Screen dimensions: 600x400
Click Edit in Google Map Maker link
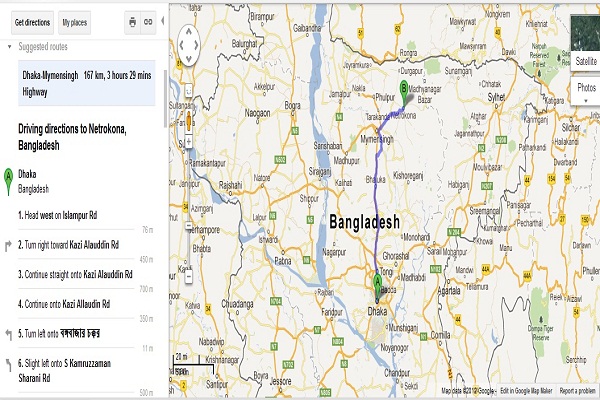click(x=526, y=391)
